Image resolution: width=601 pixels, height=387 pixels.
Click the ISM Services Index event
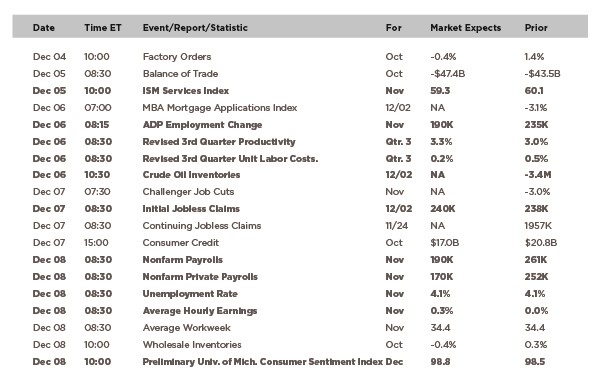tap(186, 91)
